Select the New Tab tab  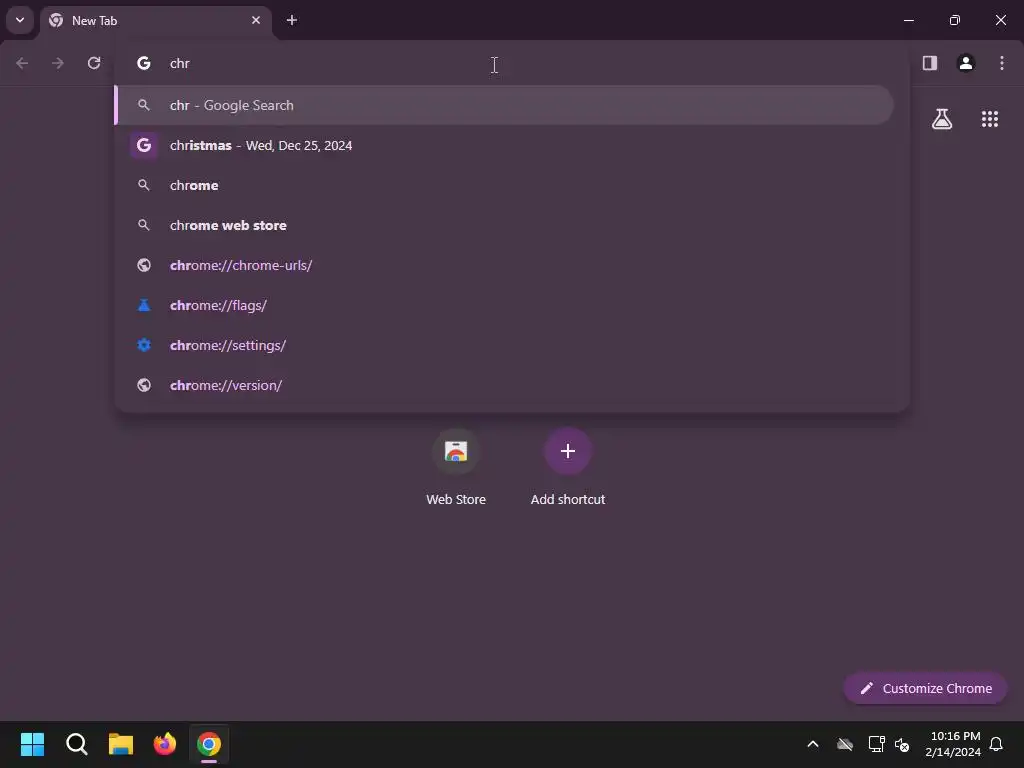tap(156, 21)
